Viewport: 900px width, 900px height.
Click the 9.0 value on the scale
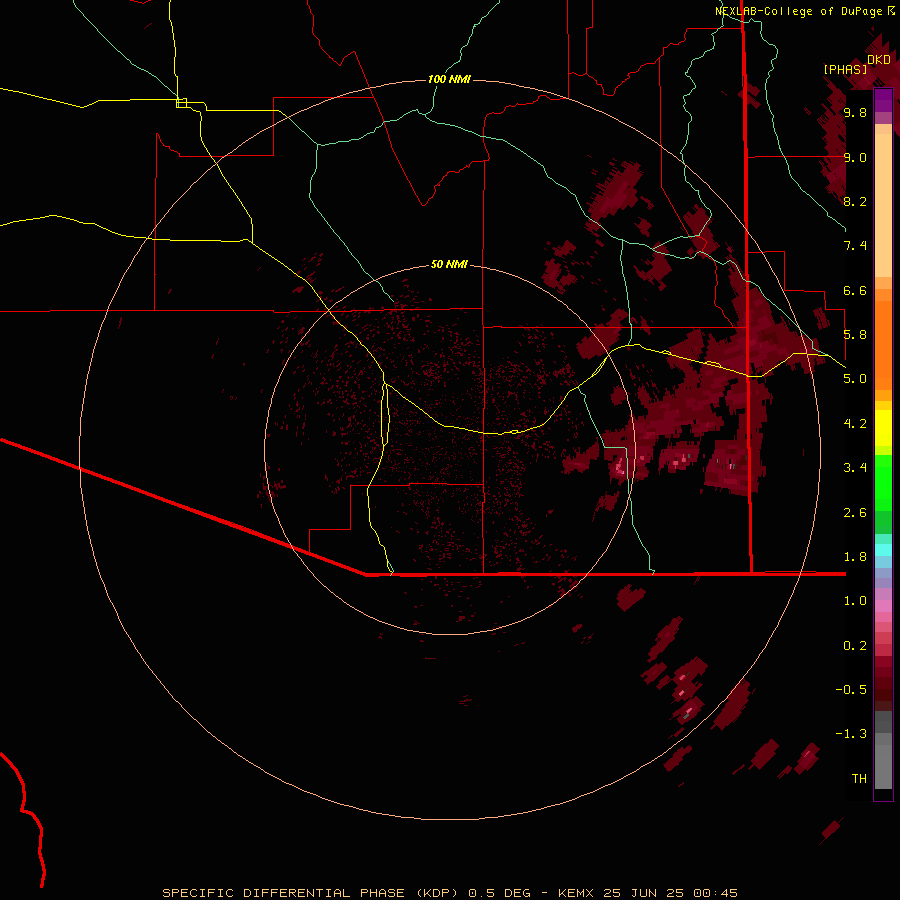point(855,157)
